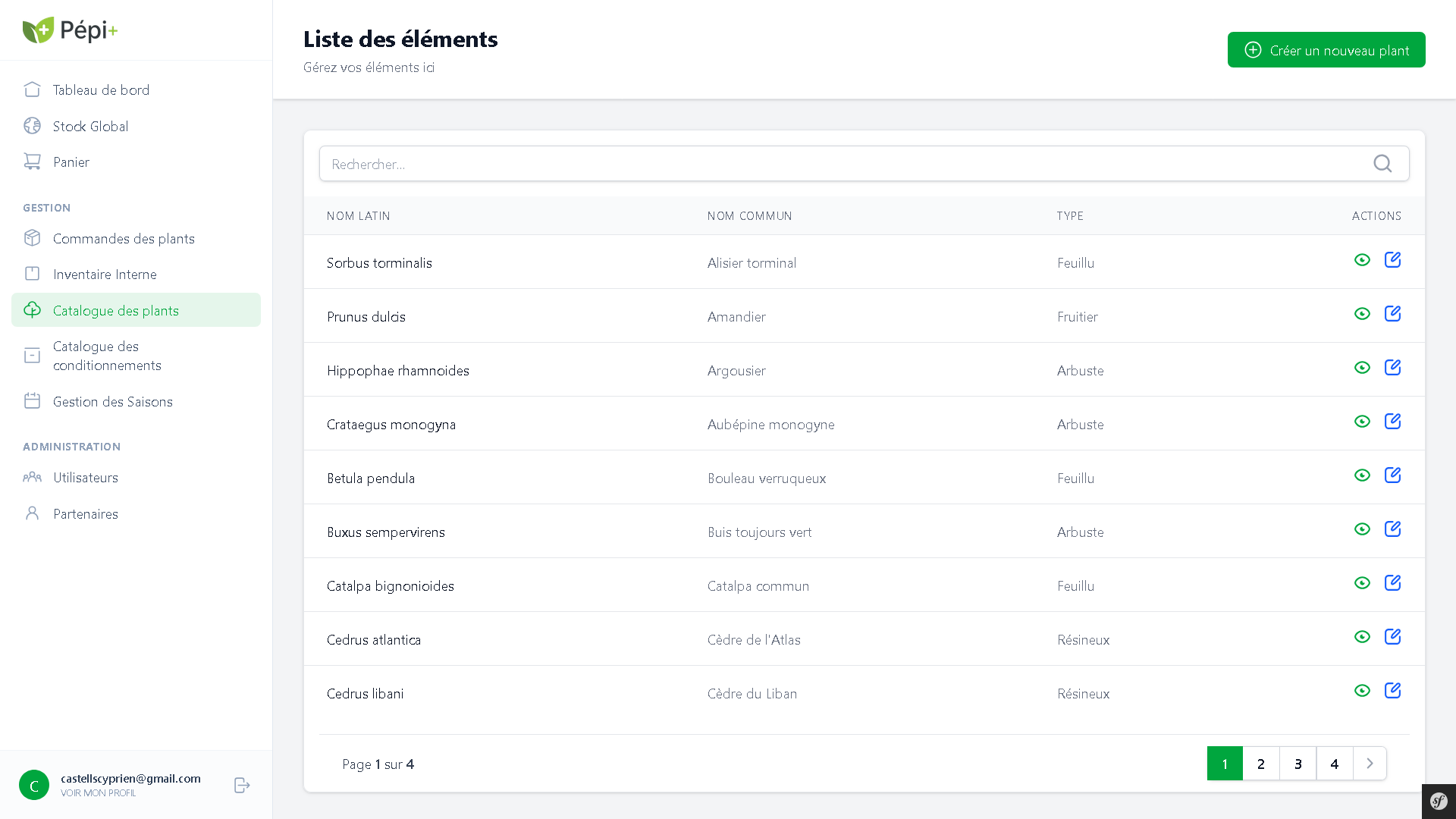Open the Symfony profiler icon bottom right
This screenshot has width=1456, height=819.
point(1439,801)
